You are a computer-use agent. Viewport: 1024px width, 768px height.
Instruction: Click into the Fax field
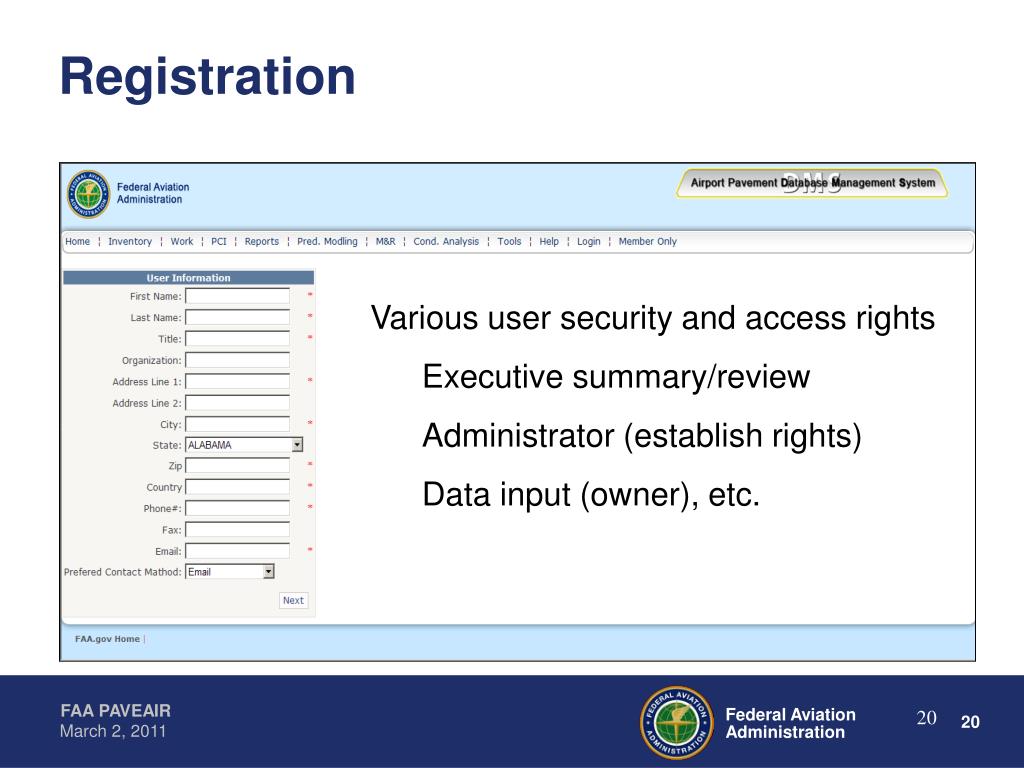point(238,530)
